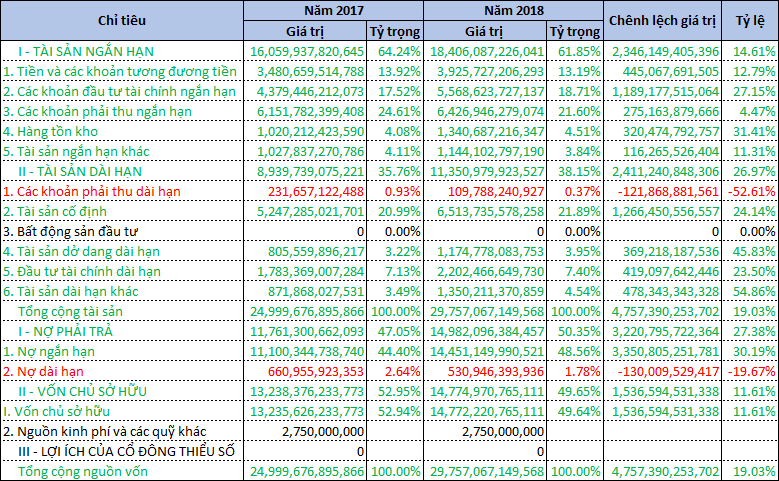The image size is (779, 481).
Task: Select difference value 3,350,805,251,781
Action: 666,352
